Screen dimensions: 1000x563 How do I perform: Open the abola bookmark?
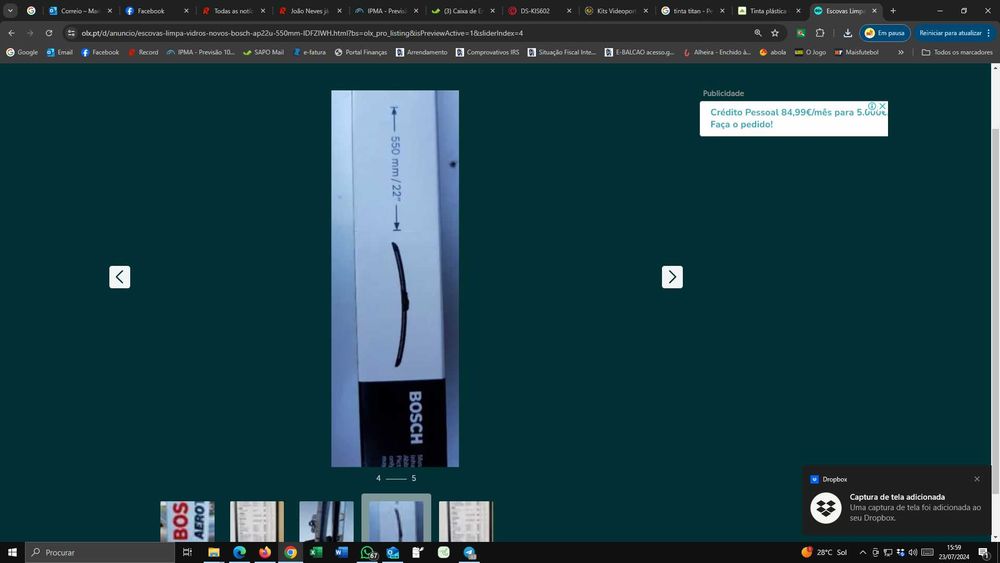coord(772,52)
